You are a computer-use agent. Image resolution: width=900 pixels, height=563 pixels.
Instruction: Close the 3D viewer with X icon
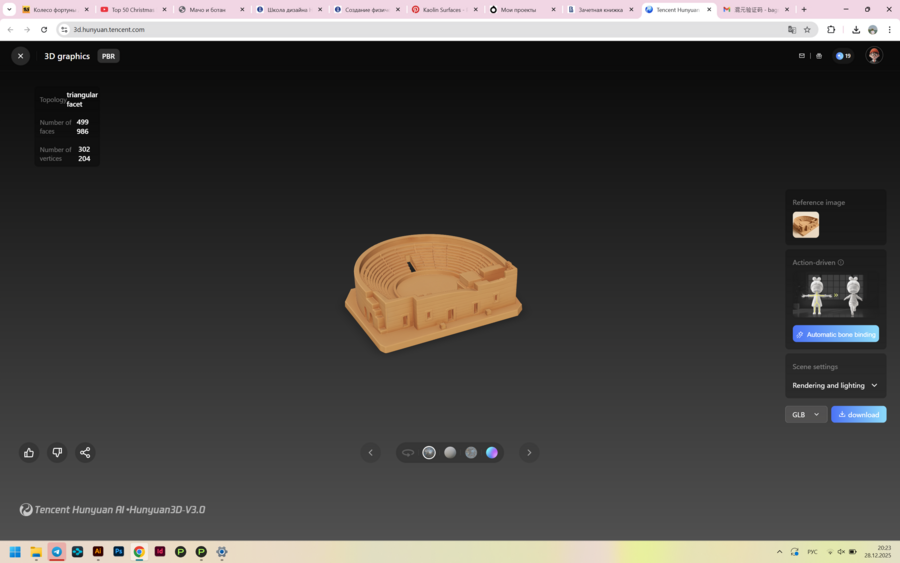(x=20, y=56)
